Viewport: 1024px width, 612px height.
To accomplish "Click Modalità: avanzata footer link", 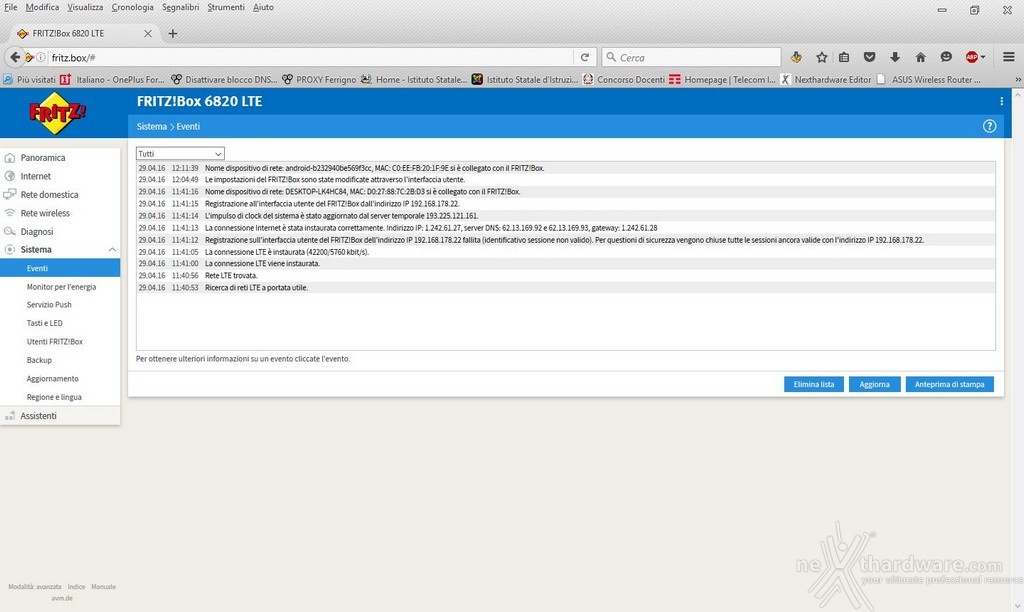I will click(35, 587).
